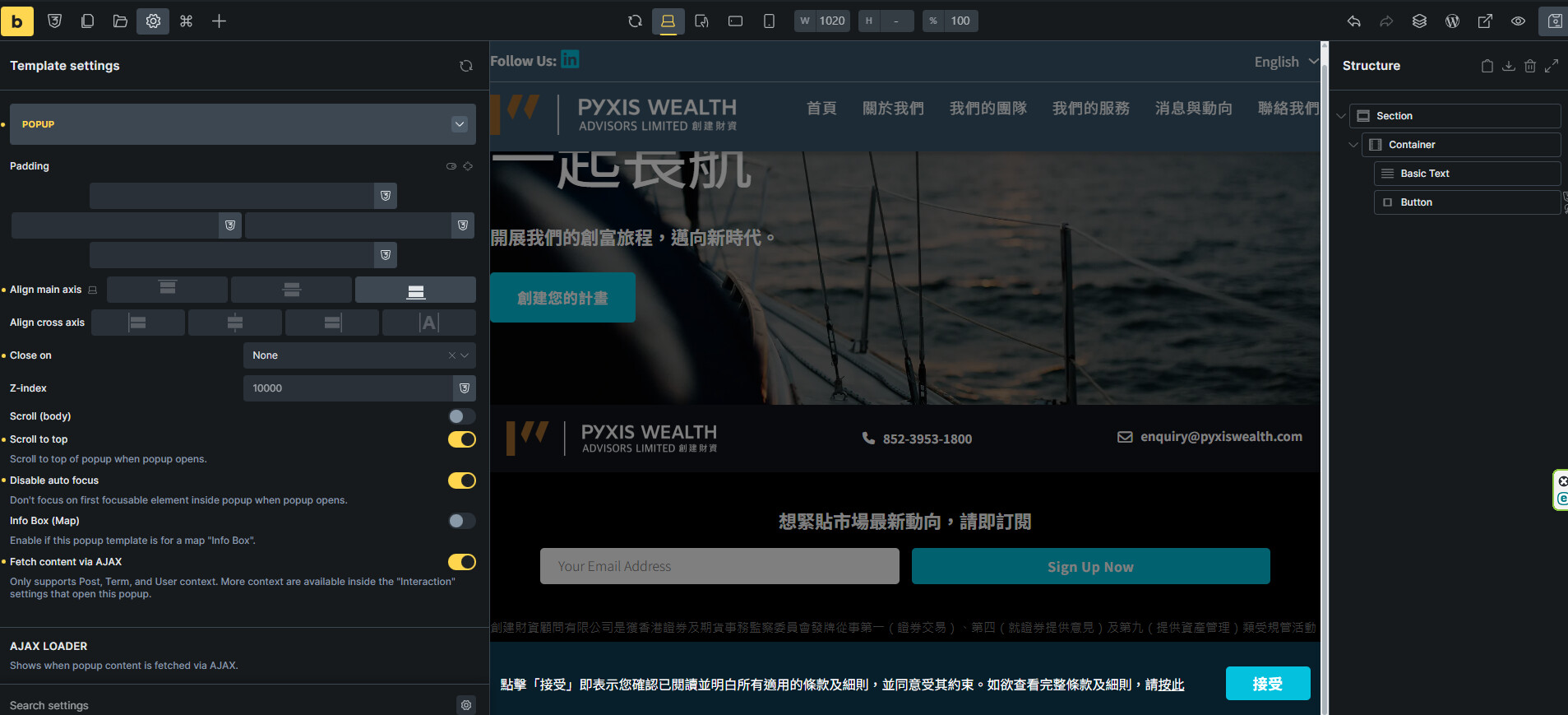Click the Z-index input field
Viewport: 1568px width, 715px height.
coord(348,388)
